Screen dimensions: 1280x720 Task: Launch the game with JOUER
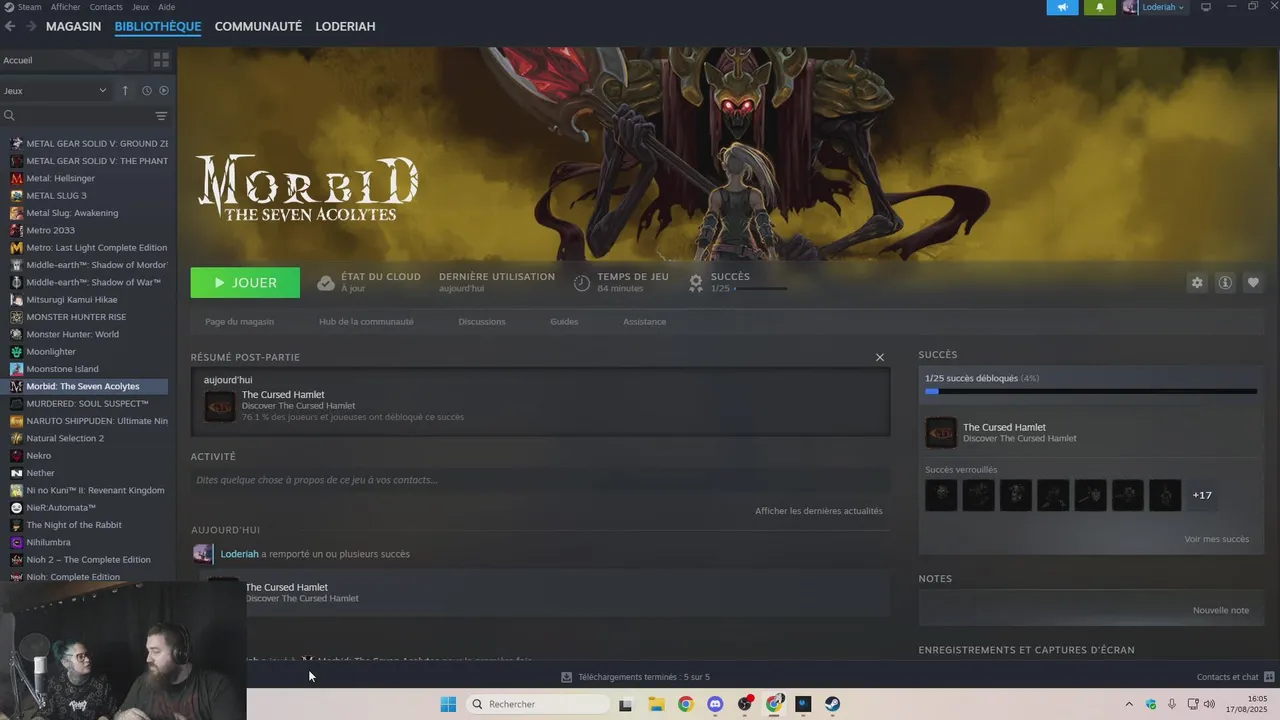(245, 283)
